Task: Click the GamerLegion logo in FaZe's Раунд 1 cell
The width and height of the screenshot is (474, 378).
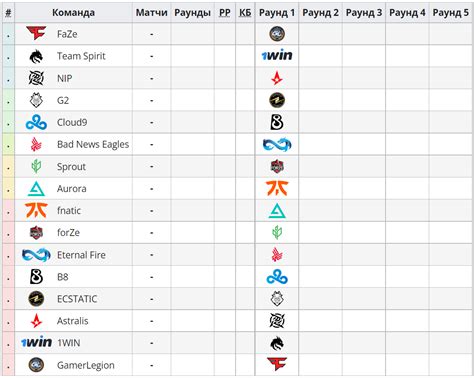Action: pyautogui.click(x=277, y=34)
